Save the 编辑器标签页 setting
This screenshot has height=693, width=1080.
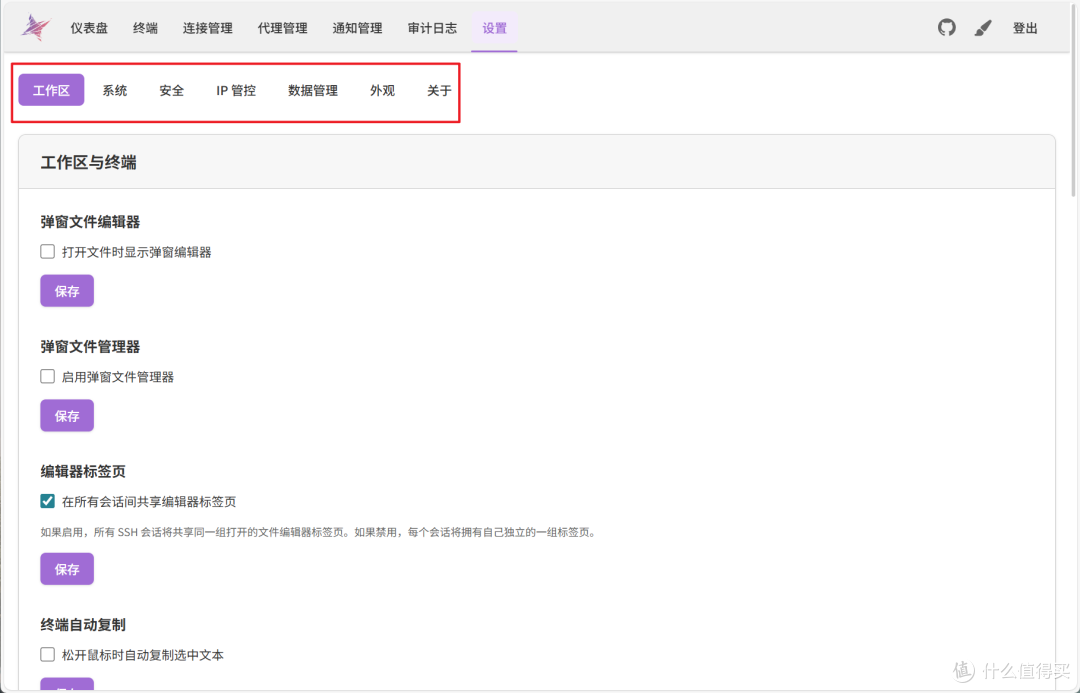click(67, 569)
